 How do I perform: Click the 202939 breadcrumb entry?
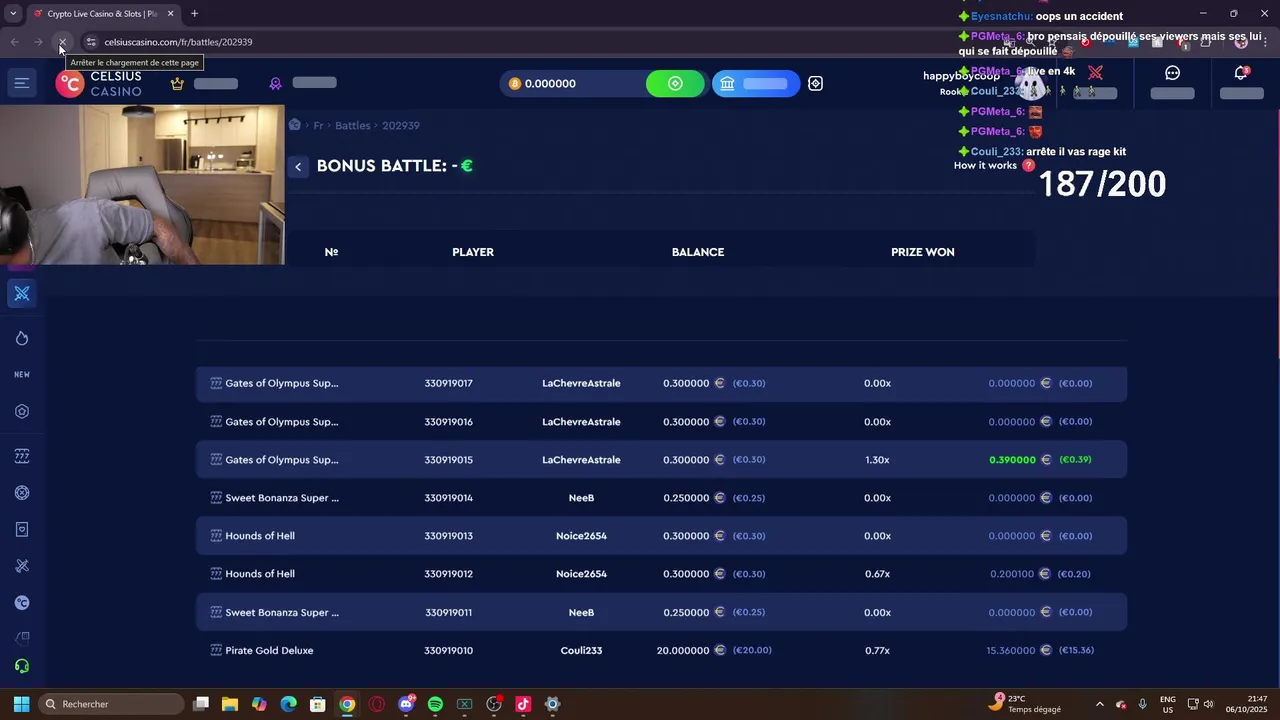(x=401, y=126)
